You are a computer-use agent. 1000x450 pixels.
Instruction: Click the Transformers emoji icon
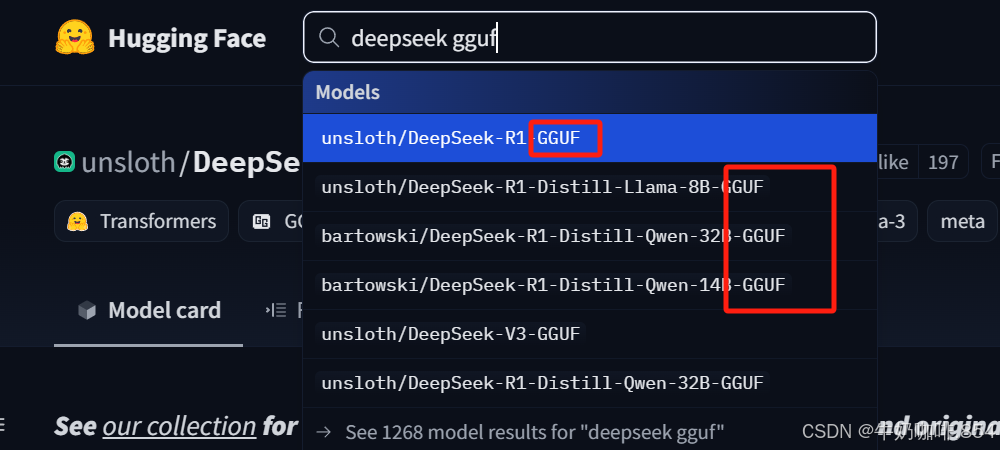(x=78, y=221)
